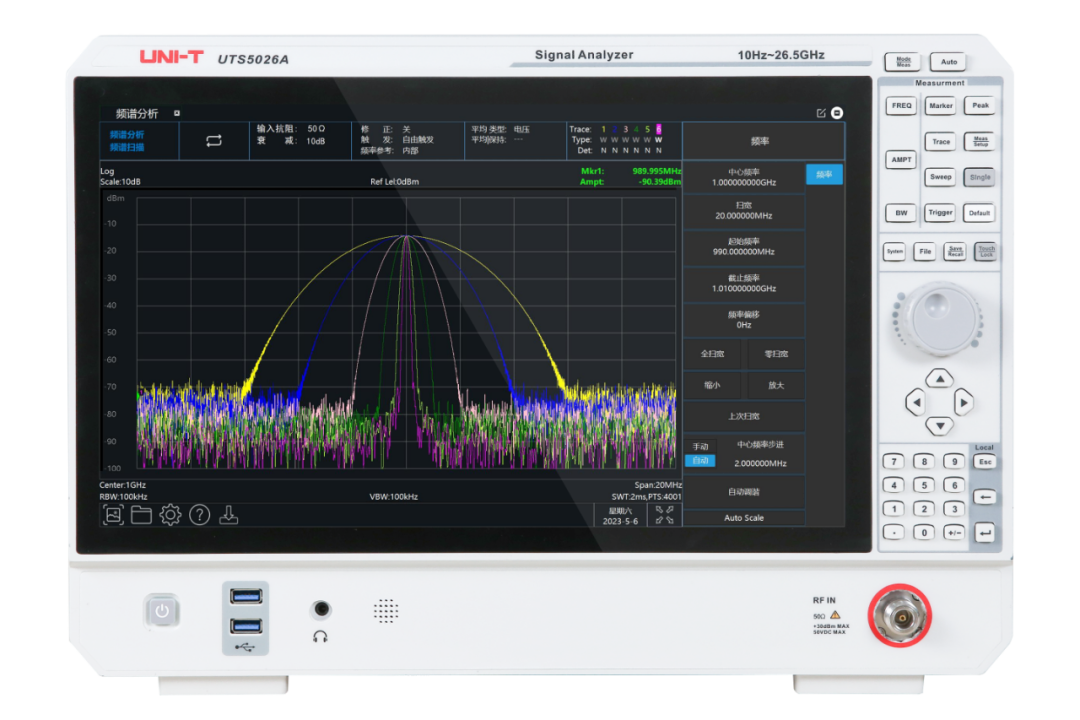Hit the backspace arrow key

coord(985,497)
